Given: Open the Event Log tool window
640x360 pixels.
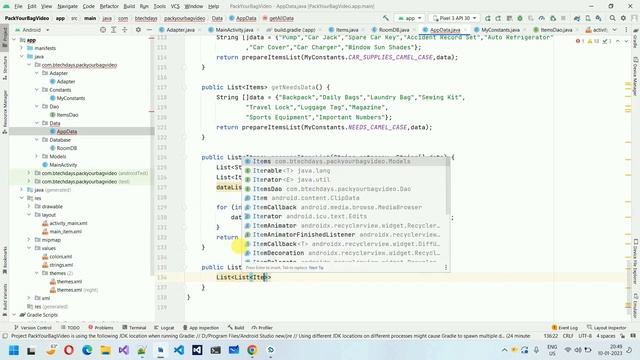Looking at the screenshot, I should pyautogui.click(x=564, y=327).
